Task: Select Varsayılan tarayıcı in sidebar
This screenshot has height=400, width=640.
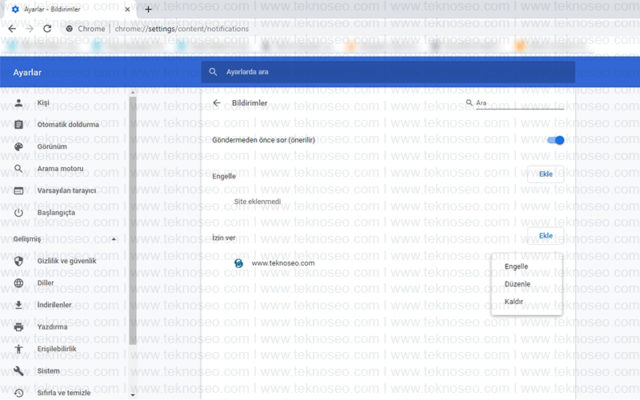Action: (67, 191)
